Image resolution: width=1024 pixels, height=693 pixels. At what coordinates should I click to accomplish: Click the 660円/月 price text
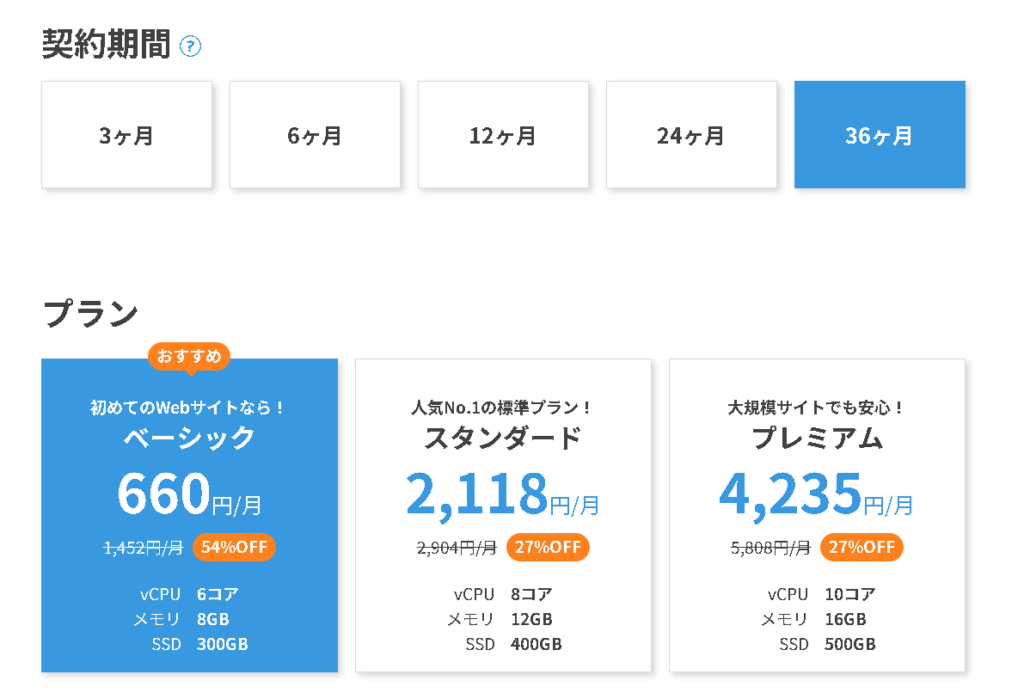coord(189,494)
